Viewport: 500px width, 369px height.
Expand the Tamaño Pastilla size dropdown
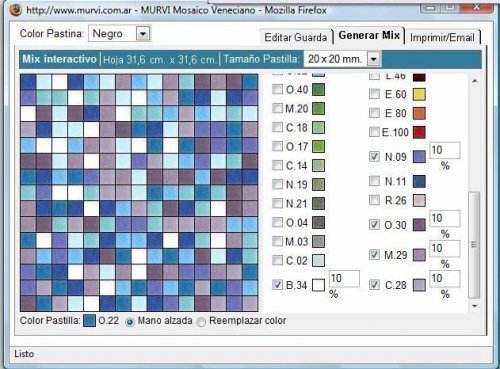374,59
